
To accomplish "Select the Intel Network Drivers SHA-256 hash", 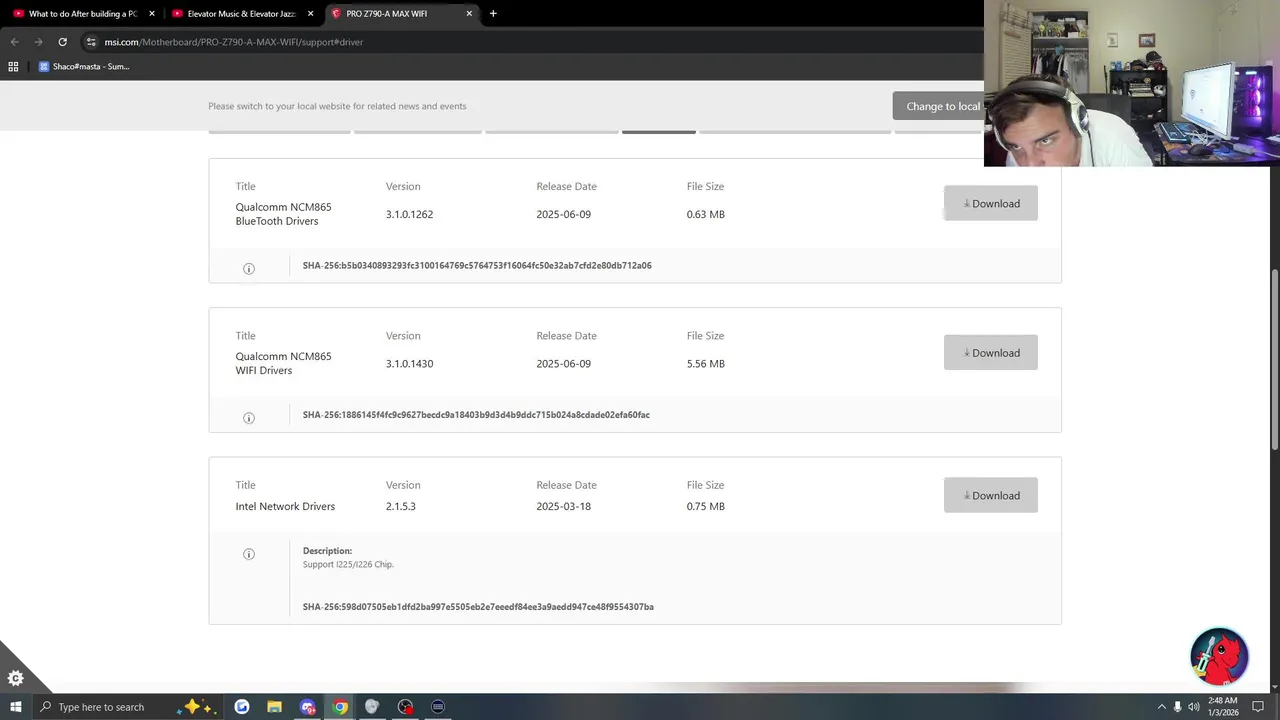I will [x=478, y=607].
